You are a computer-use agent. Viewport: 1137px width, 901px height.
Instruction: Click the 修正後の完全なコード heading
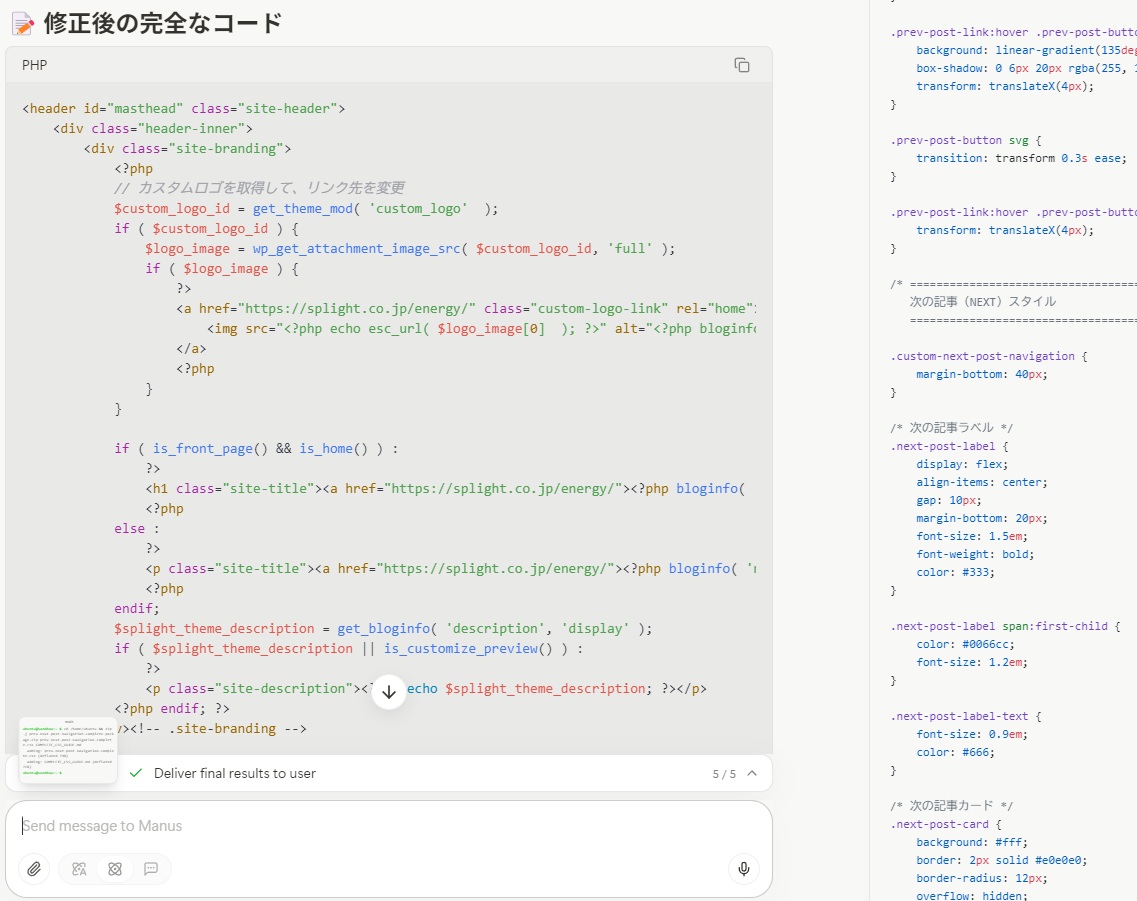(x=164, y=24)
